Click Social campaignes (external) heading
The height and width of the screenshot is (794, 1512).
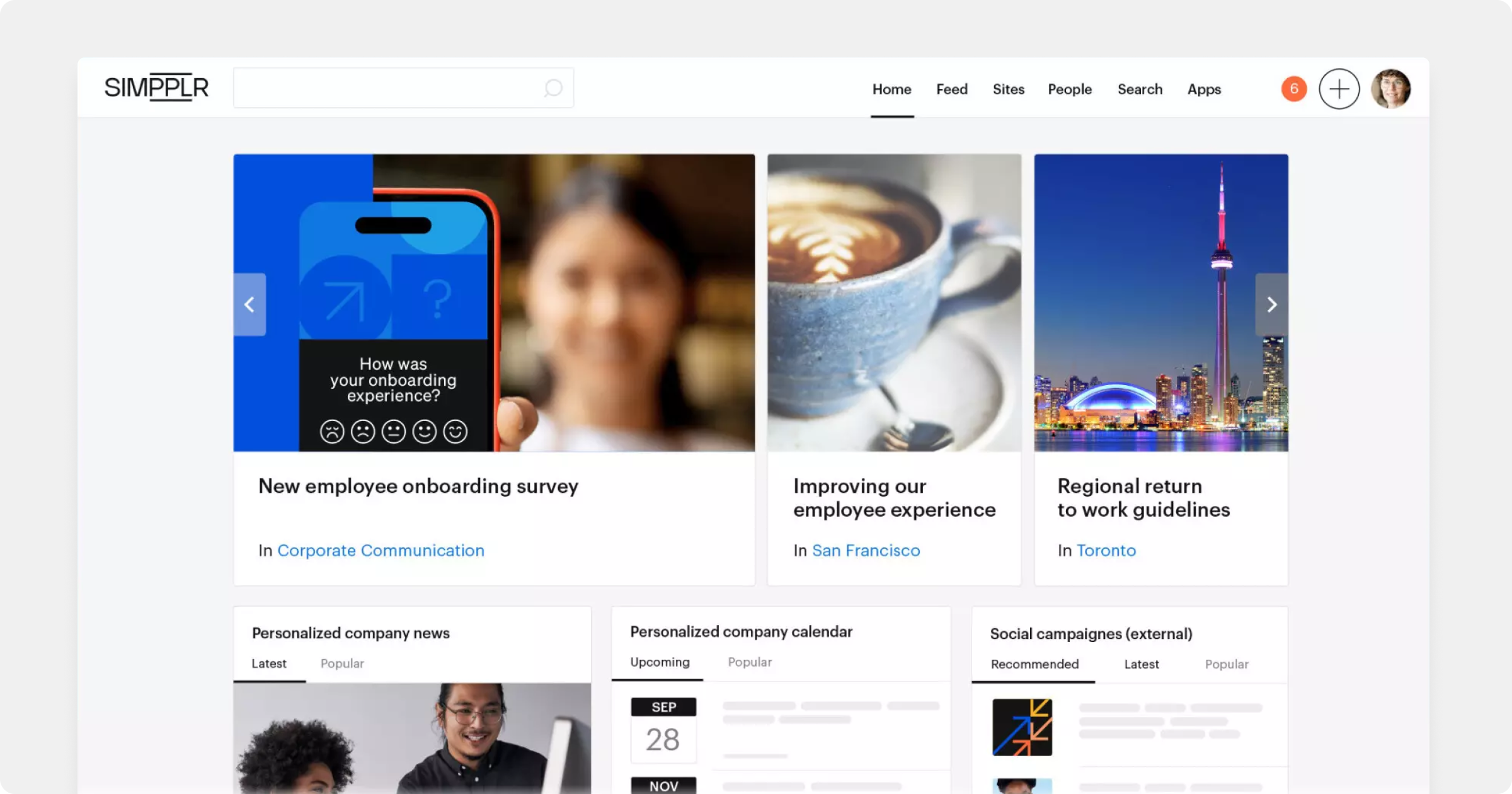(x=1091, y=634)
